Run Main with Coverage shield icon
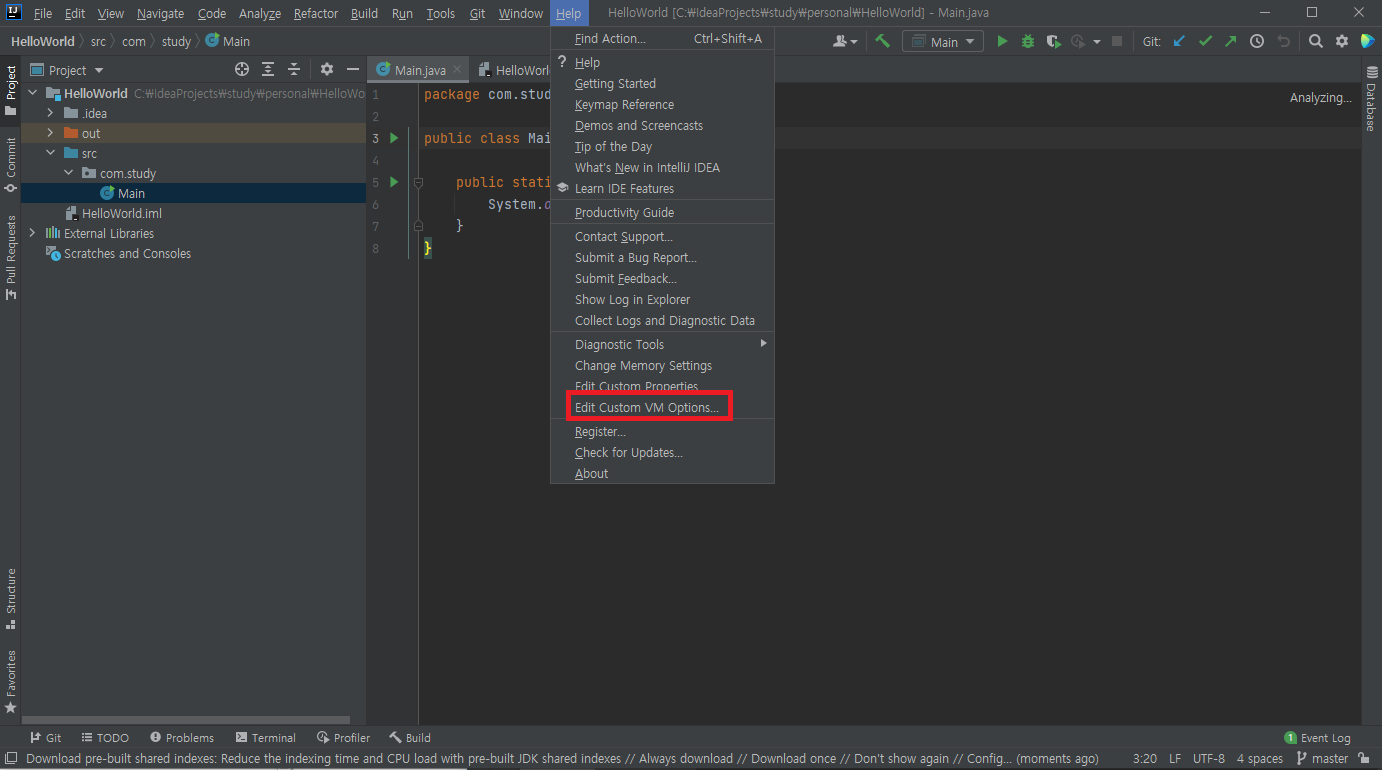1382x770 pixels. coord(1053,41)
